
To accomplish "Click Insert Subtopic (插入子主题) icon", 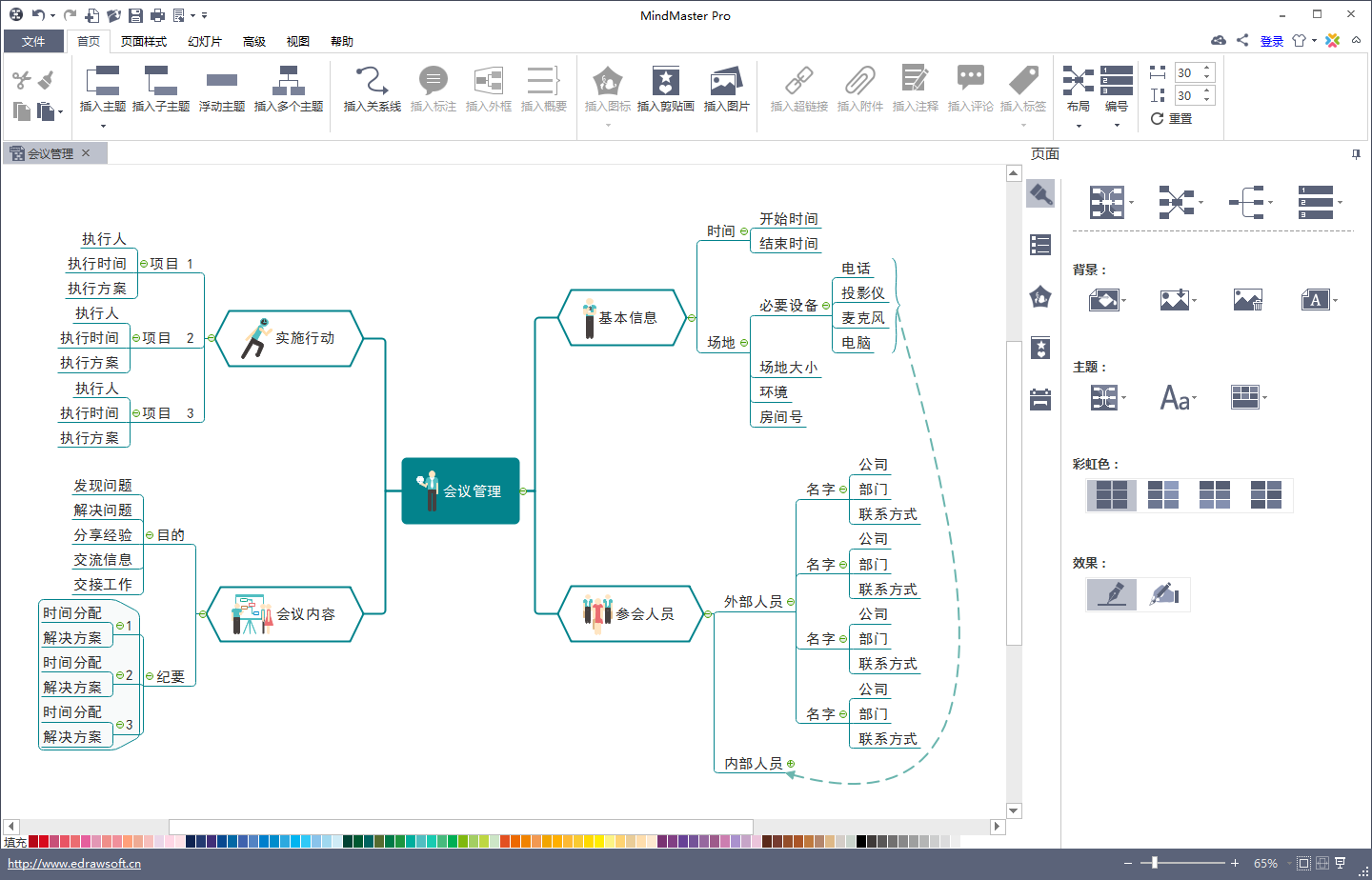I will click(x=160, y=82).
